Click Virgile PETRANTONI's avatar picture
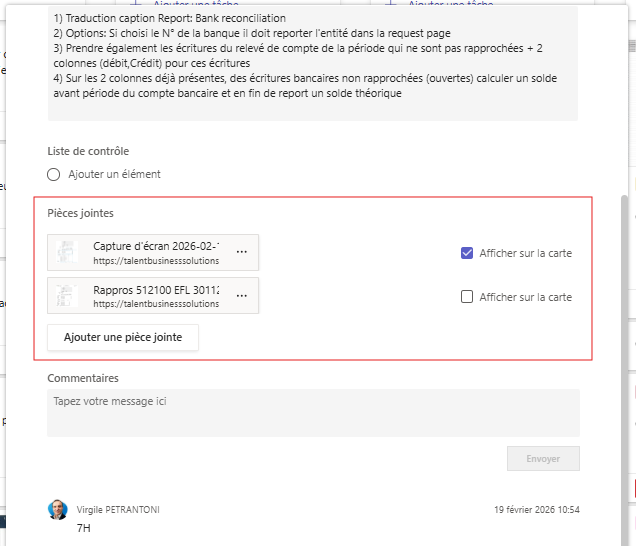The image size is (636, 546). pos(58,510)
